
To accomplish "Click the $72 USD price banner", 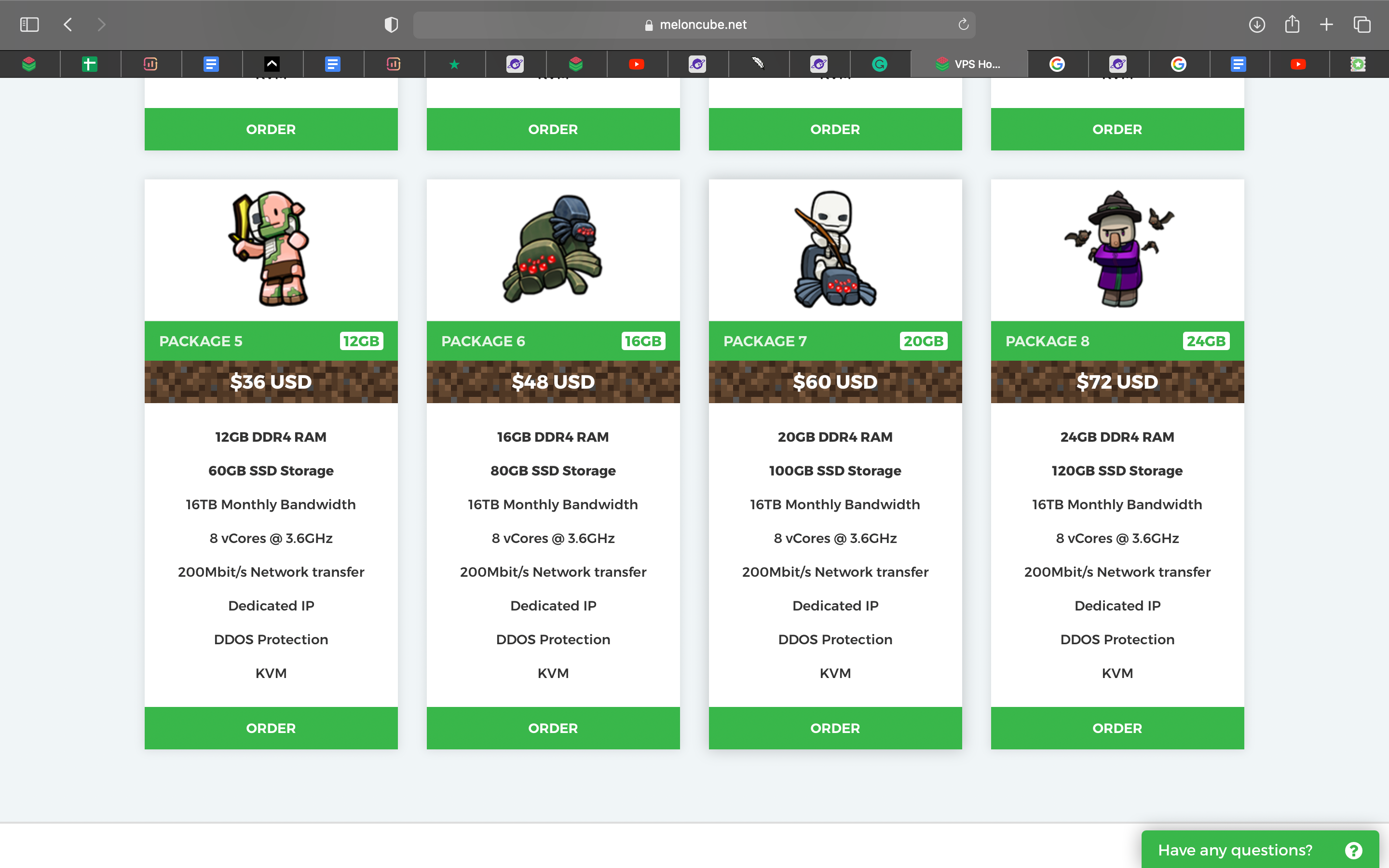I will (1117, 382).
